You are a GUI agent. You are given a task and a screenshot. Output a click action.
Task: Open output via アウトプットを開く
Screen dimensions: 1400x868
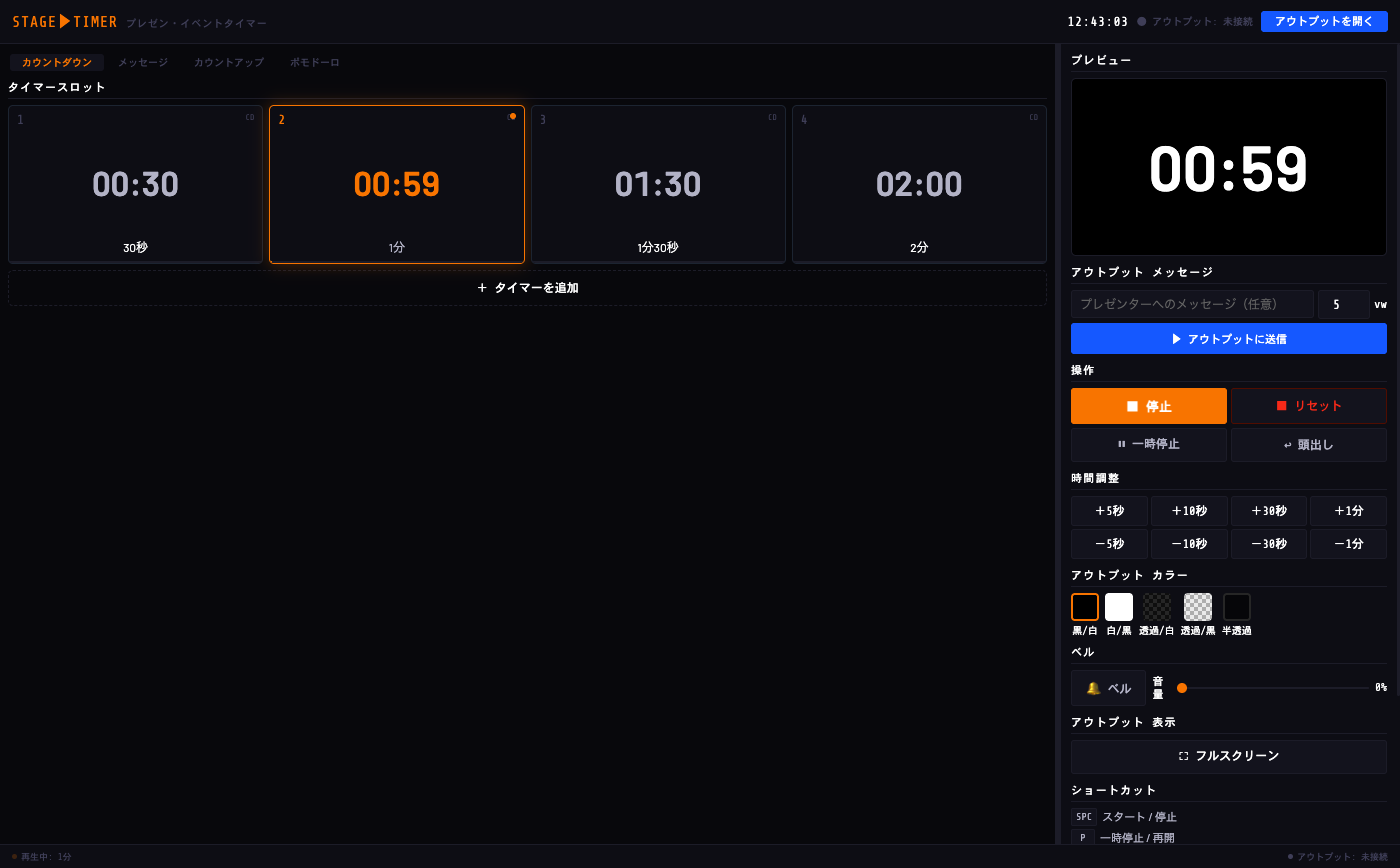pyautogui.click(x=1324, y=21)
